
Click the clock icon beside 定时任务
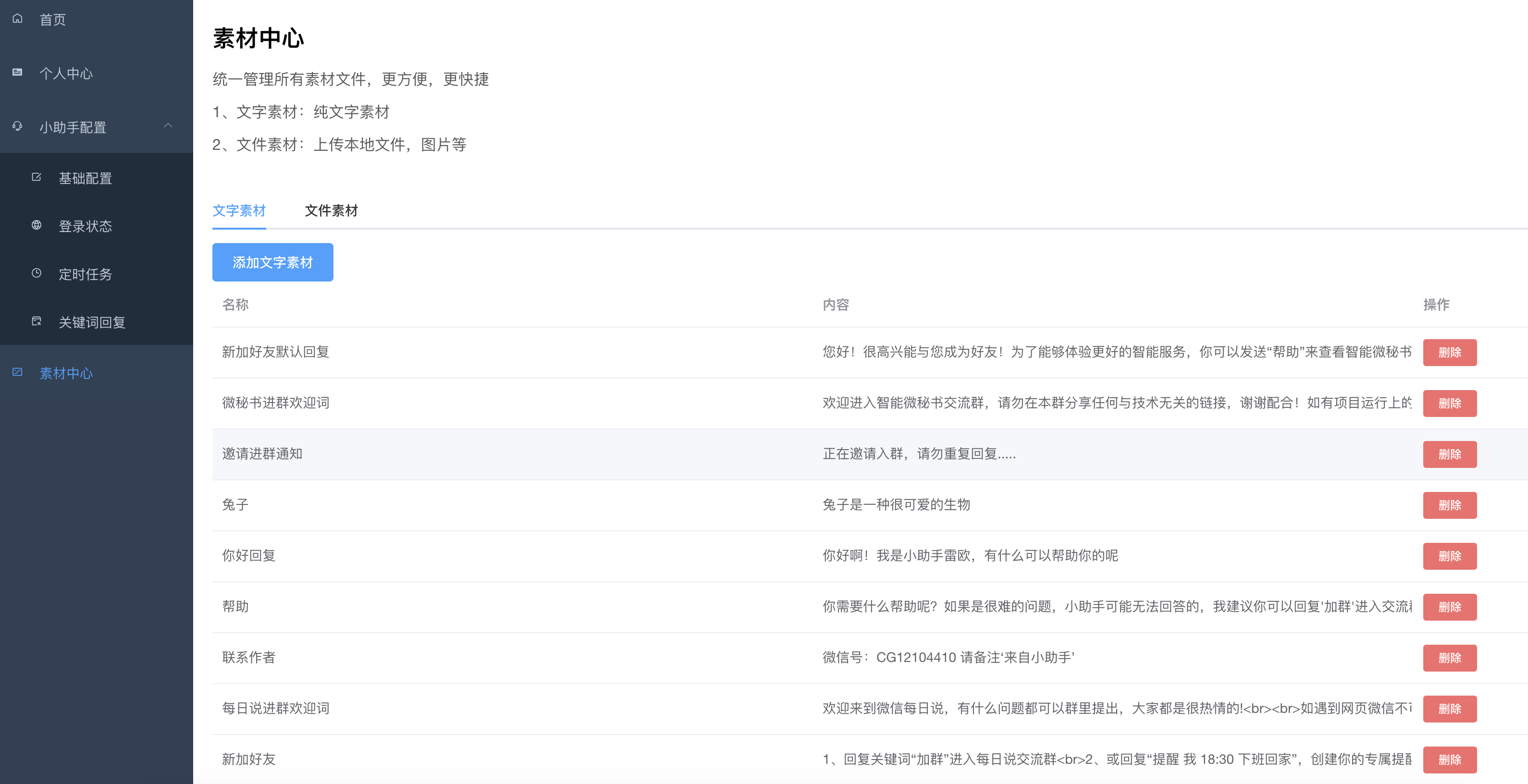(x=36, y=273)
